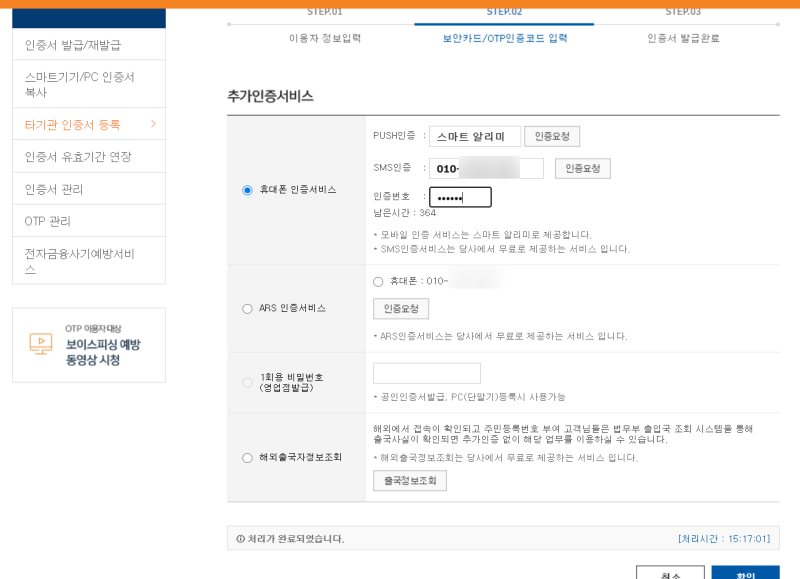The image size is (800, 579).
Task: Expand the 타기관 인증서 등록 chevron arrow
Action: coord(153,124)
